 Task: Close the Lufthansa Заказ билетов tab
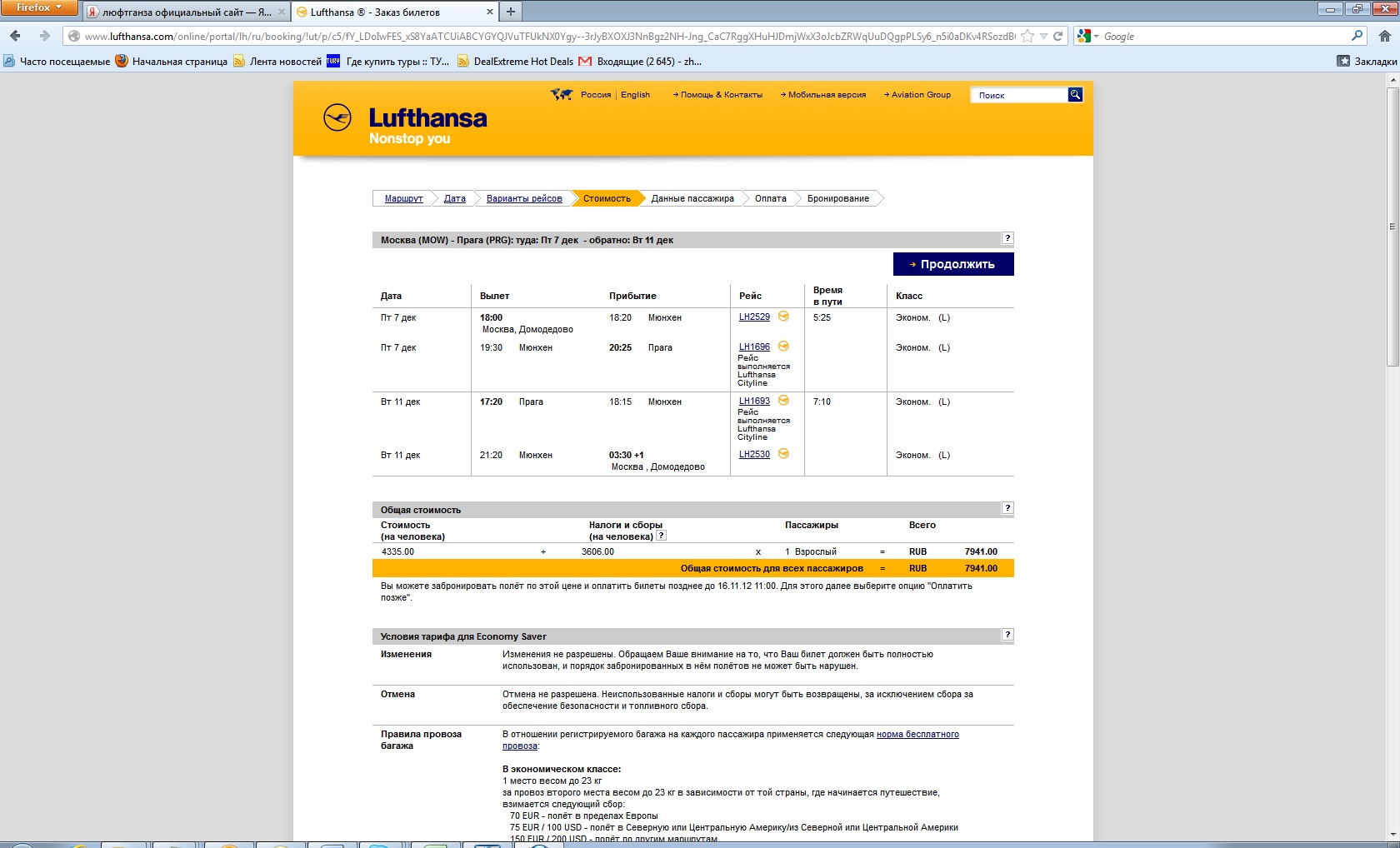click(489, 12)
